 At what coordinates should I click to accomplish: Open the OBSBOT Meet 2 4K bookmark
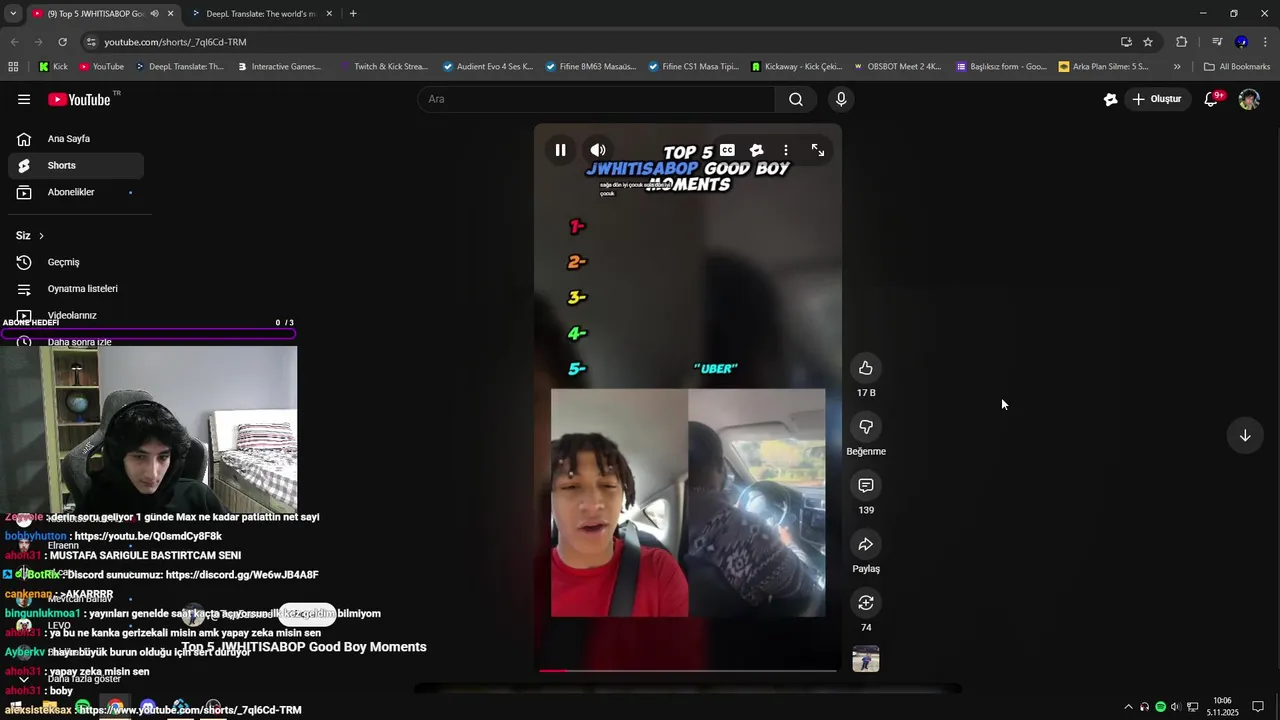(x=897, y=67)
